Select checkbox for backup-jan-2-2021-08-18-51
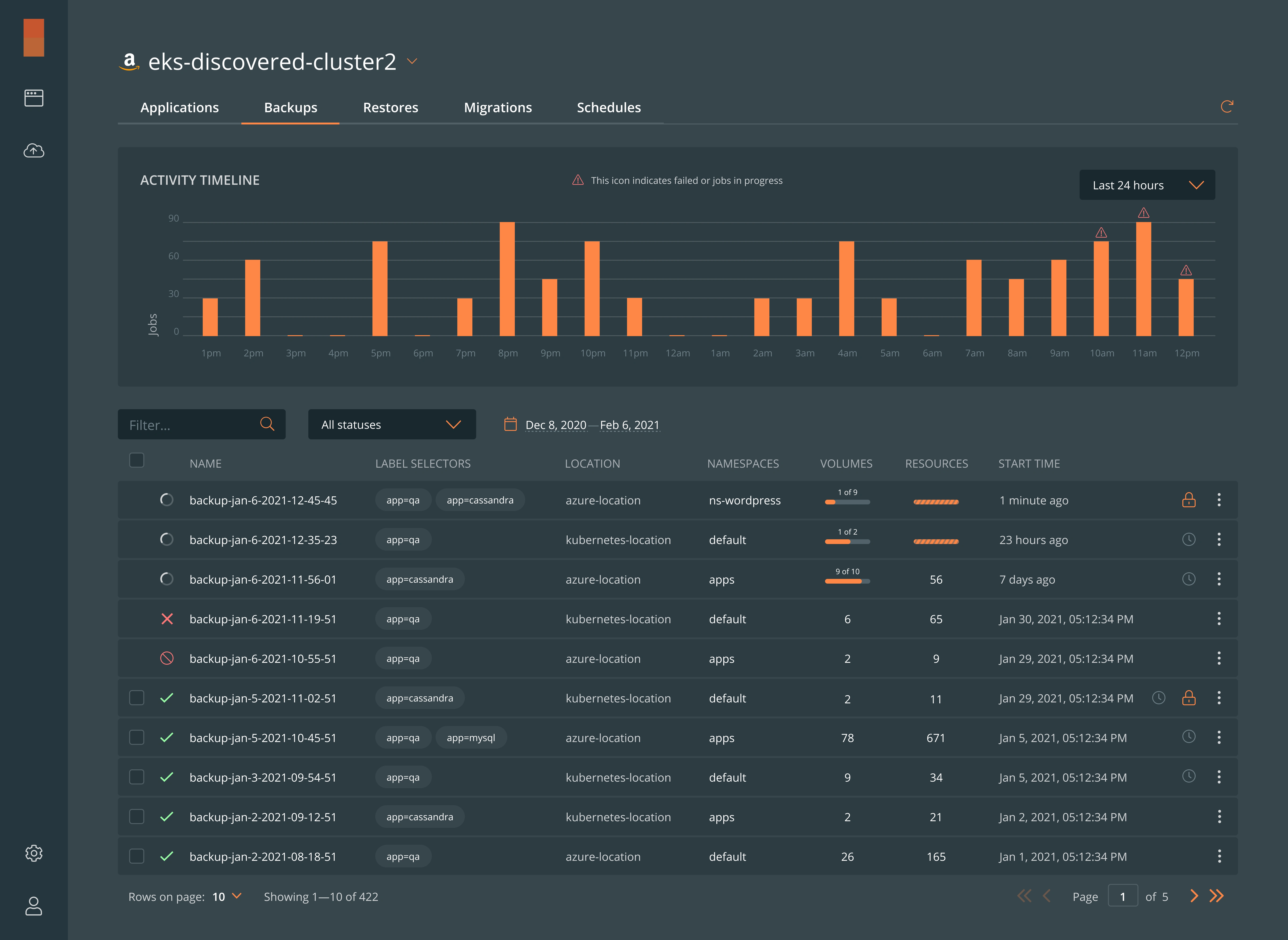This screenshot has width=1288, height=940. [136, 856]
